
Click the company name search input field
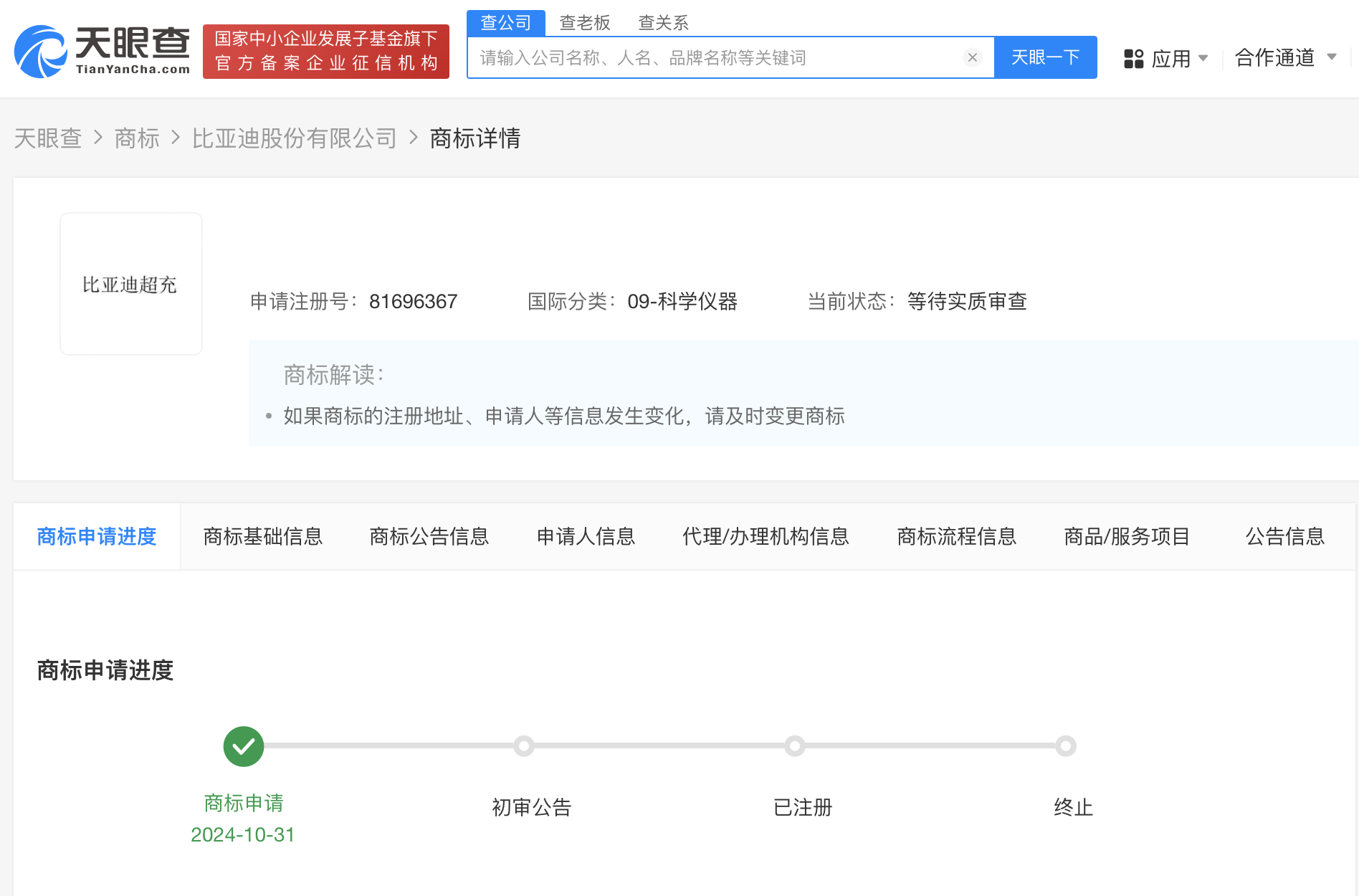click(717, 57)
